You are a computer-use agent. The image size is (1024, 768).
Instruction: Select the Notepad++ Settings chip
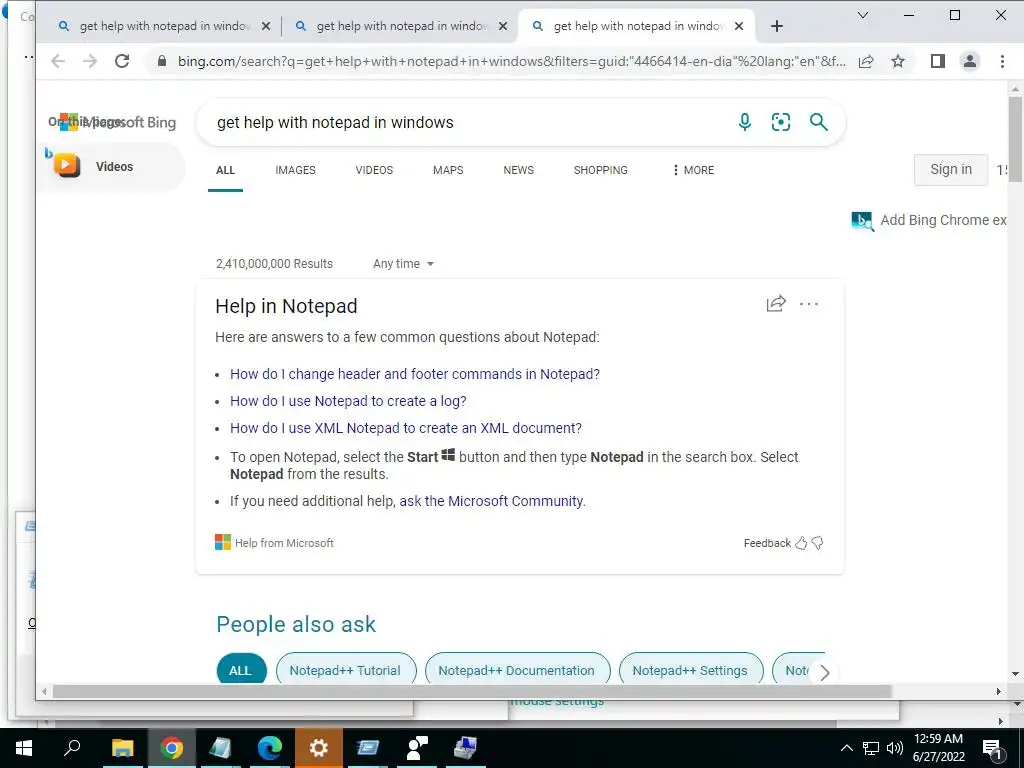click(x=690, y=670)
